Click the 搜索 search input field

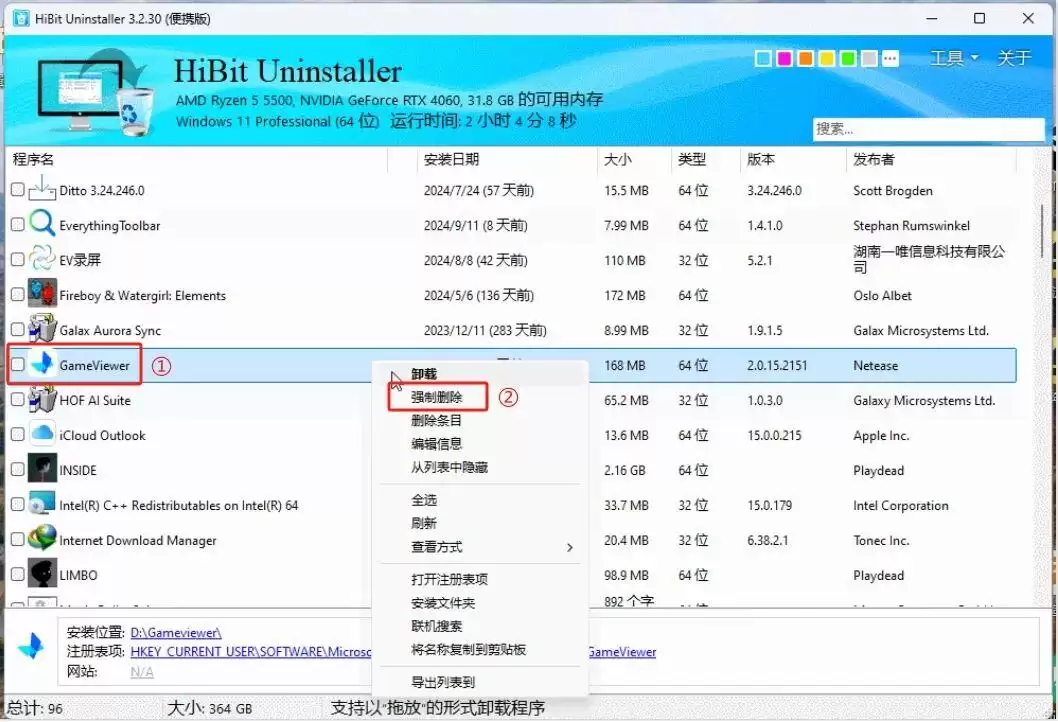[x=928, y=129]
